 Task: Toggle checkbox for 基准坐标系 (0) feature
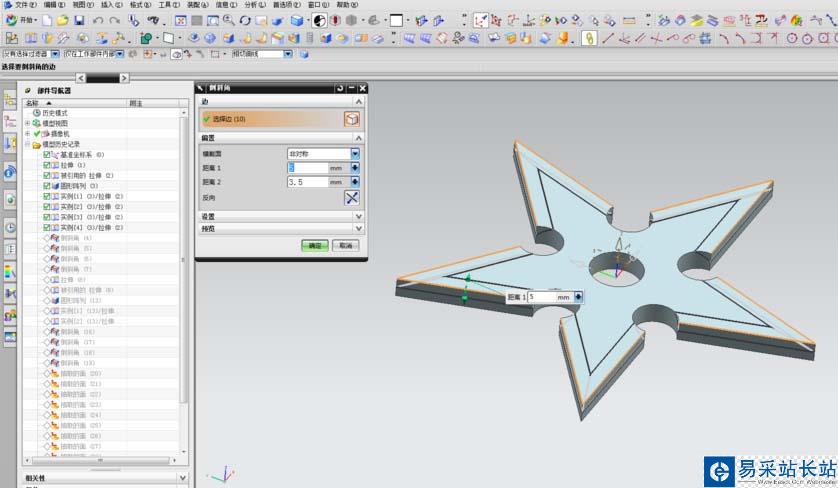click(46, 154)
